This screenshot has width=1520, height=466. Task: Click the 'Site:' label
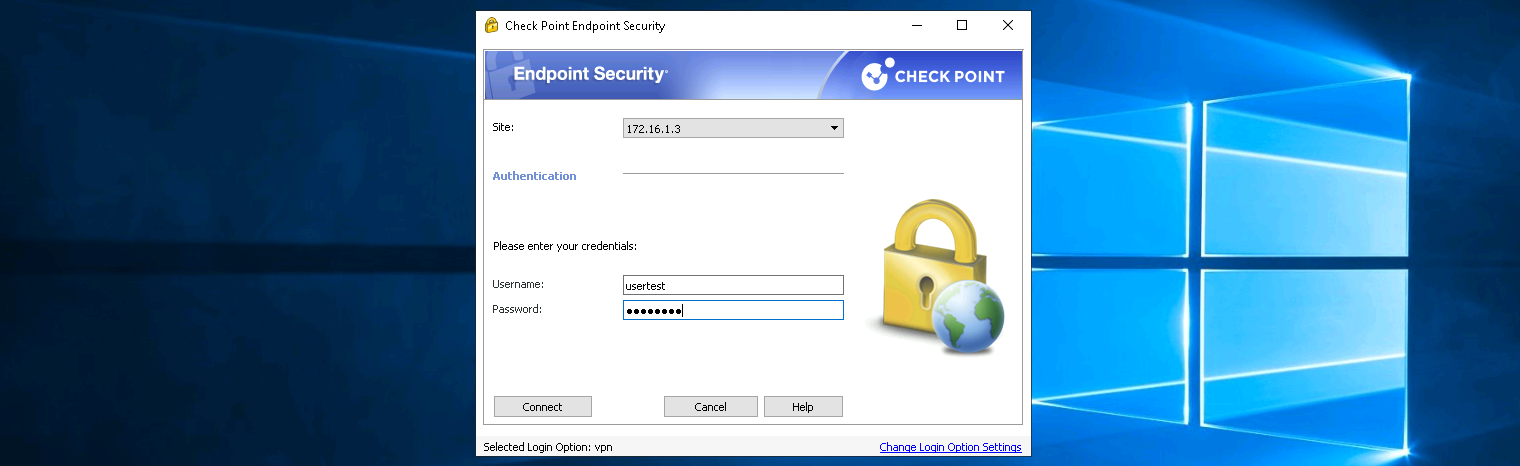[x=502, y=128]
